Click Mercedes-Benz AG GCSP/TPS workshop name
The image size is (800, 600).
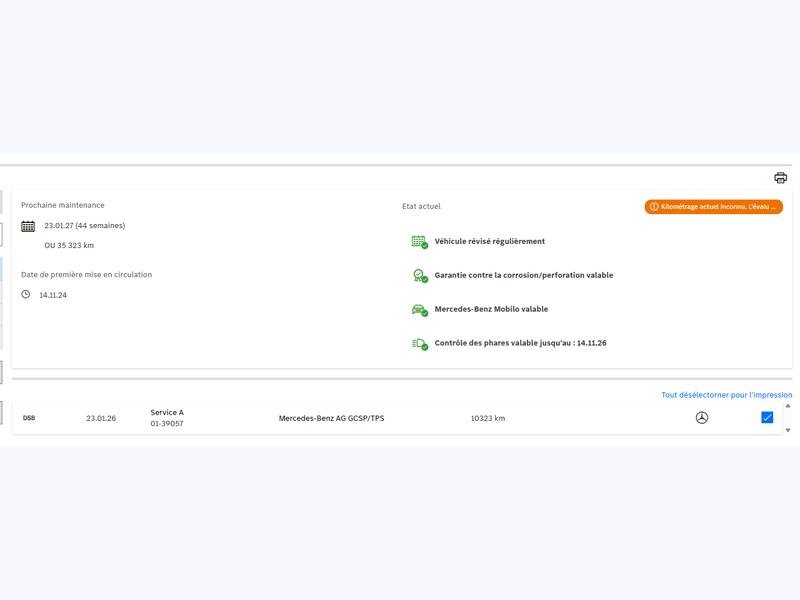coord(331,418)
